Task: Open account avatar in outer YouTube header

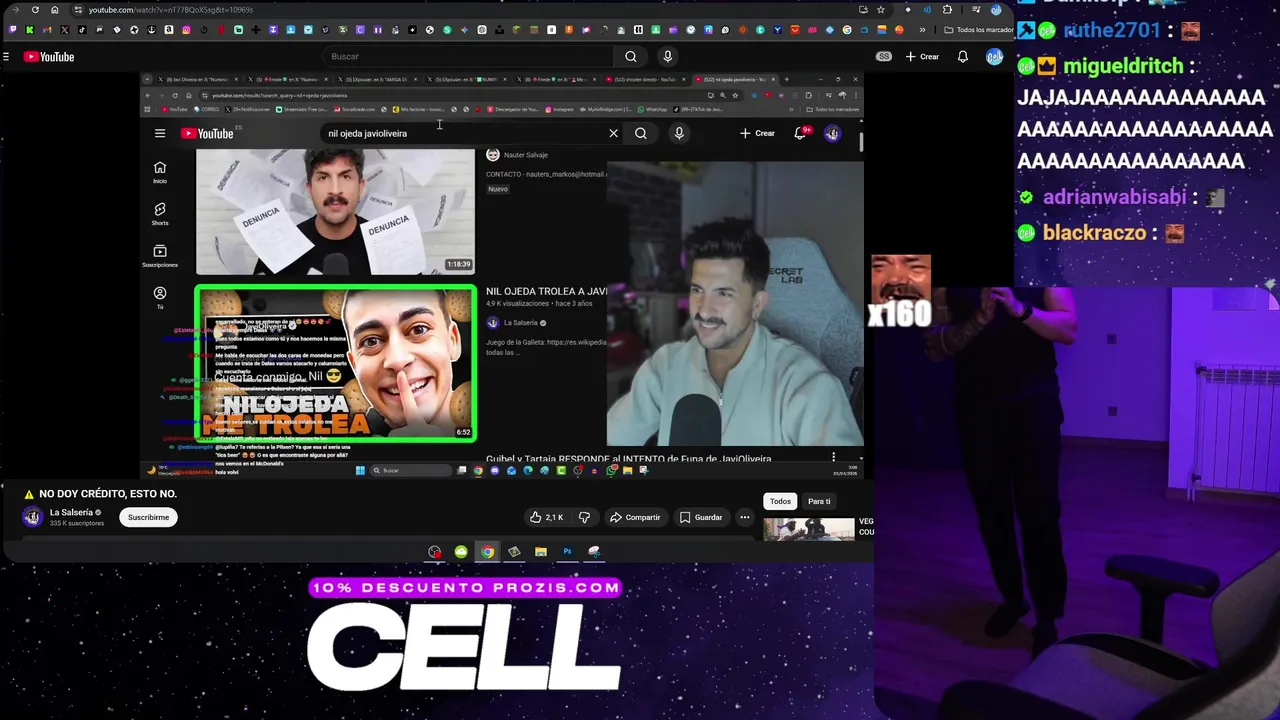Action: pyautogui.click(x=995, y=57)
